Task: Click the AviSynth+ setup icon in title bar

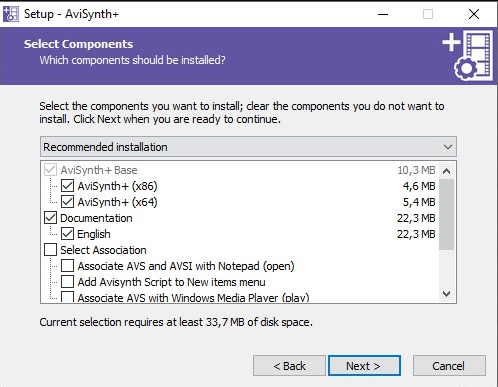Action: coord(11,14)
